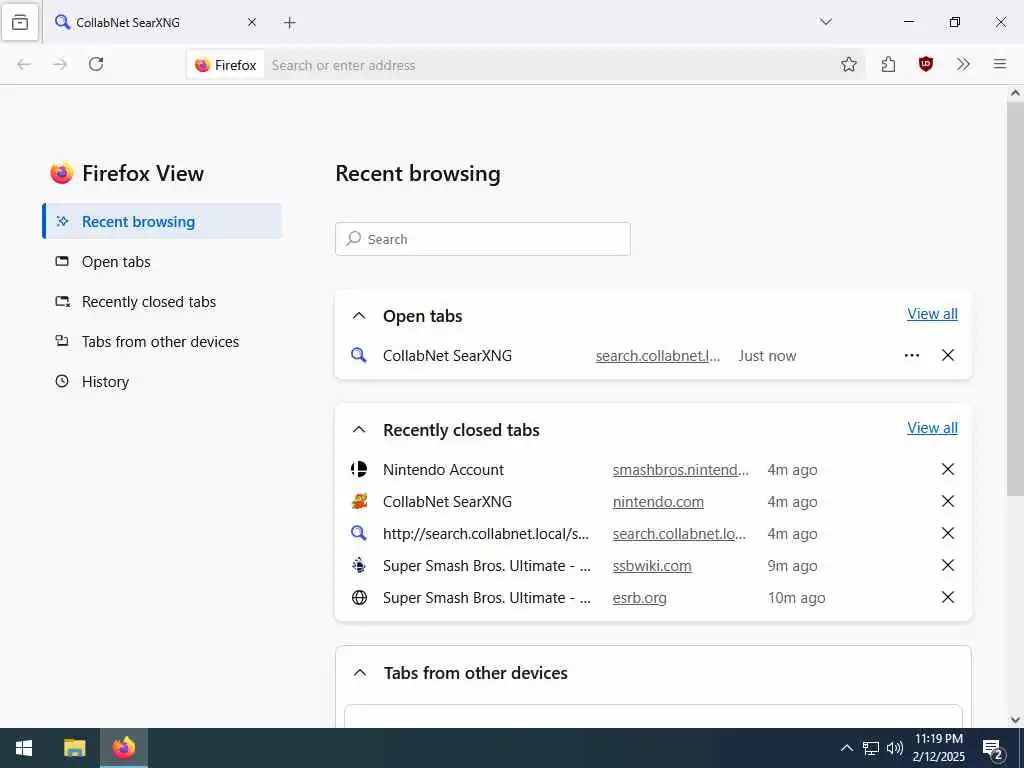Open the Firefox hamburger application menu
This screenshot has width=1024, height=768.
click(x=1000, y=64)
